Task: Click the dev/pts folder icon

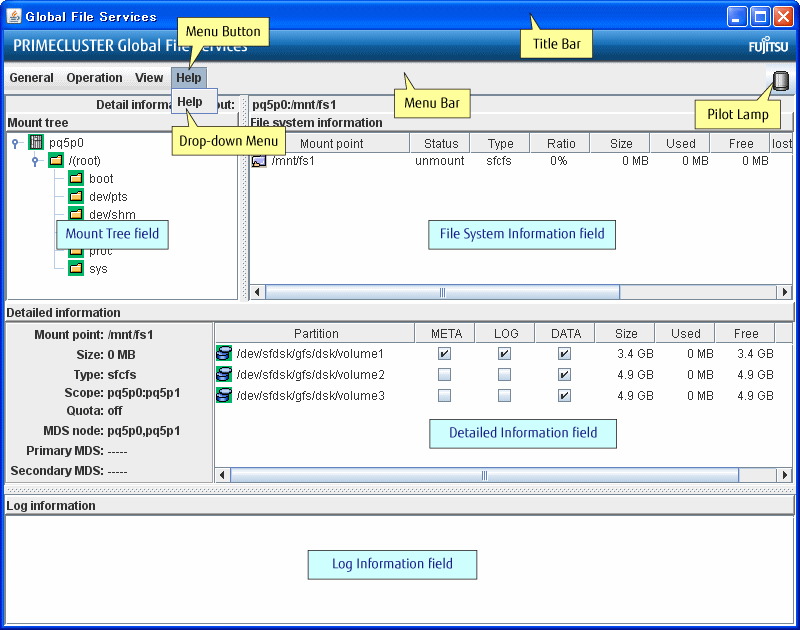Action: click(76, 196)
